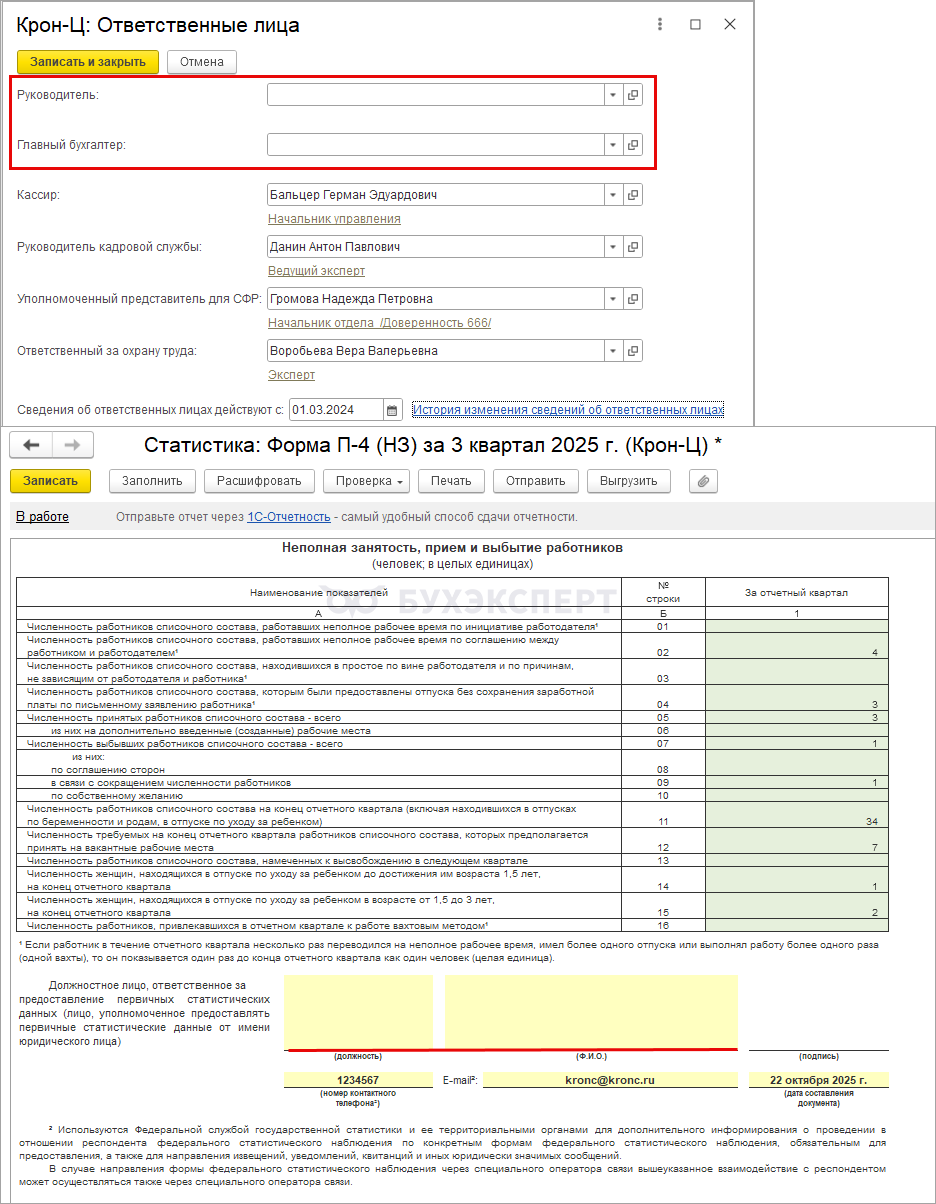Open the Эксперт position link

point(291,375)
